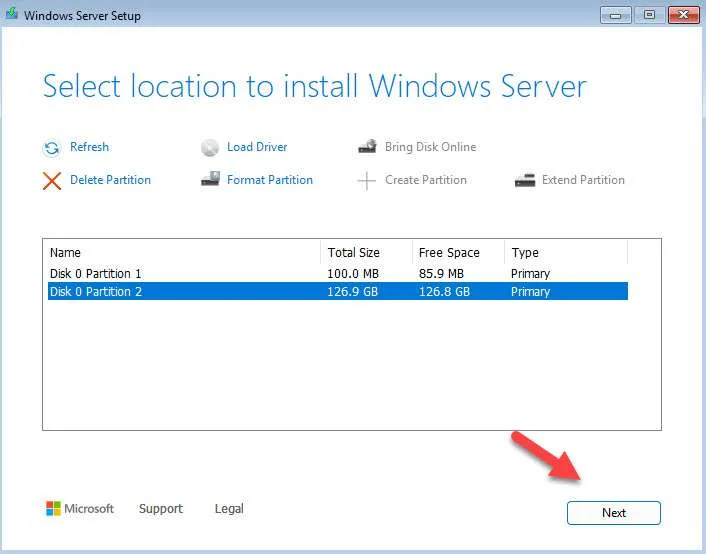Viewport: 706px width, 554px height.
Task: Maximize the Windows Server Setup window
Action: pyautogui.click(x=649, y=15)
